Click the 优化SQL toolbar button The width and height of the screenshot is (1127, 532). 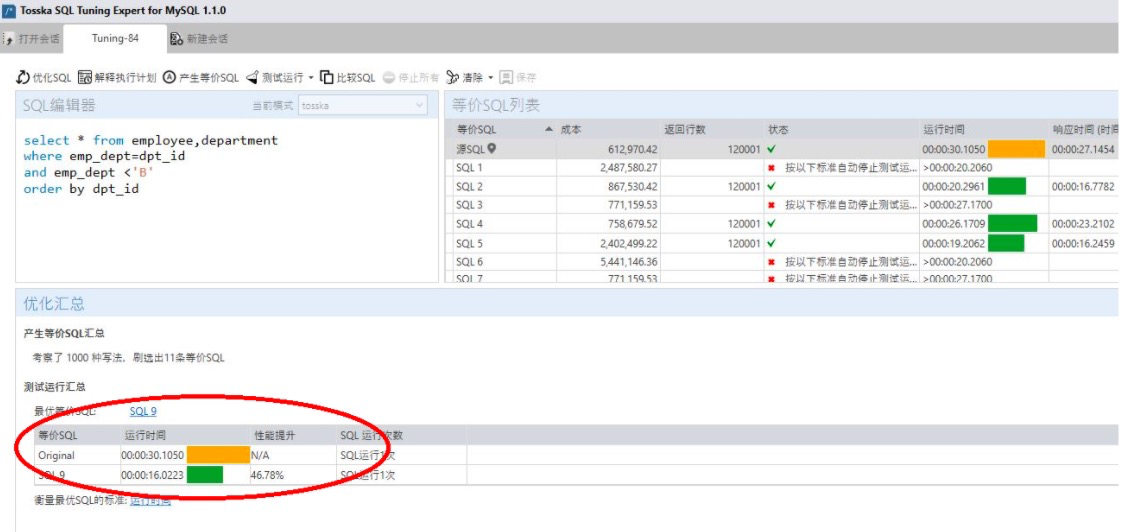point(44,78)
